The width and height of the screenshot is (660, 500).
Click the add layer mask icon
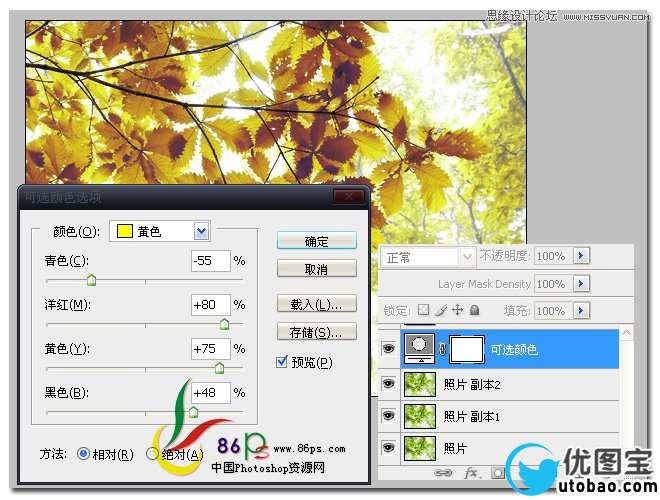(x=498, y=473)
